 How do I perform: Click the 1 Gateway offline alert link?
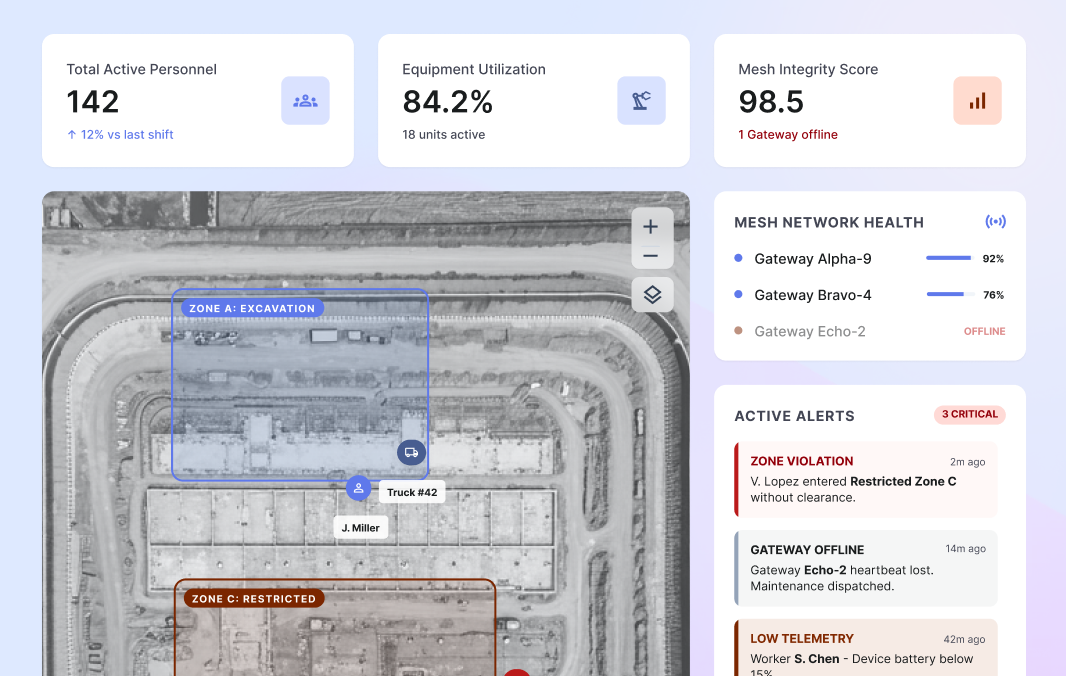click(x=788, y=134)
